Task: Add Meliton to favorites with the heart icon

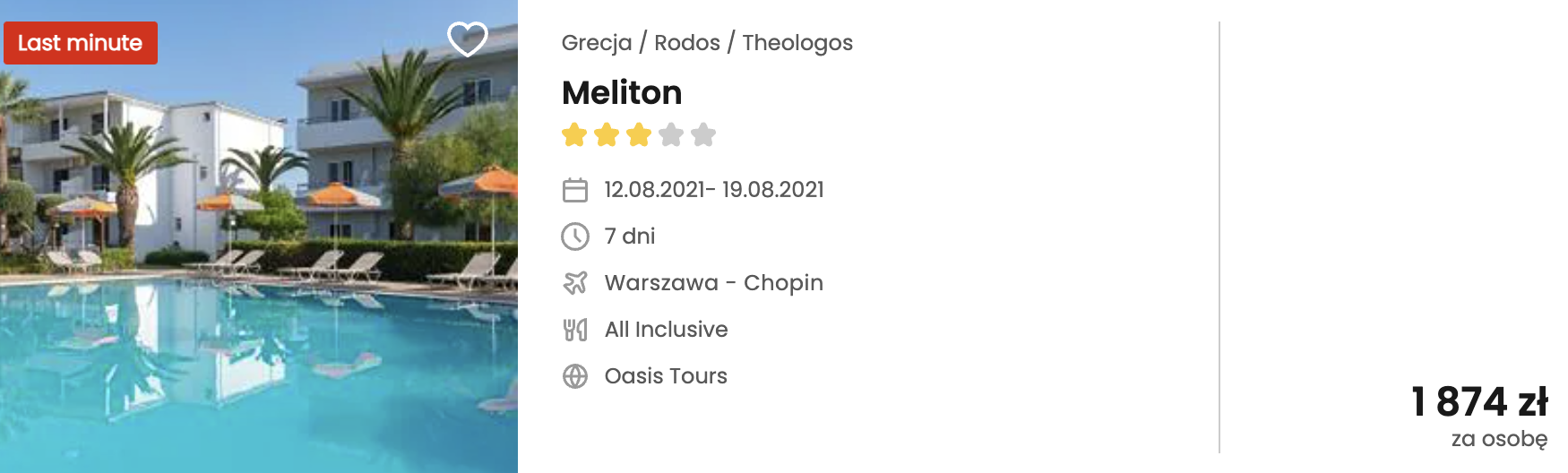Action: coord(467,39)
